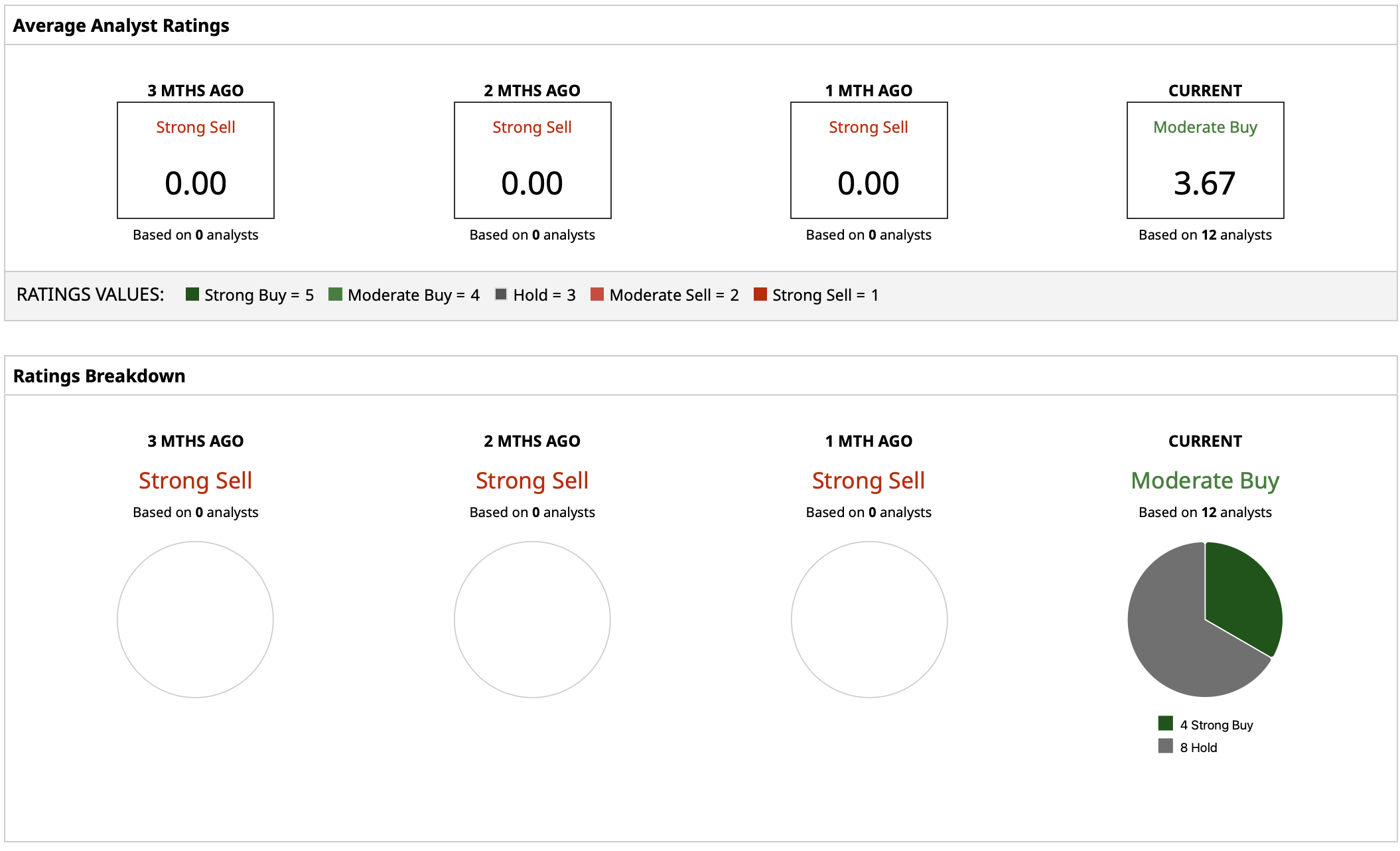Click the Average Analyst Ratings heading
The width and height of the screenshot is (1400, 851).
point(121,26)
